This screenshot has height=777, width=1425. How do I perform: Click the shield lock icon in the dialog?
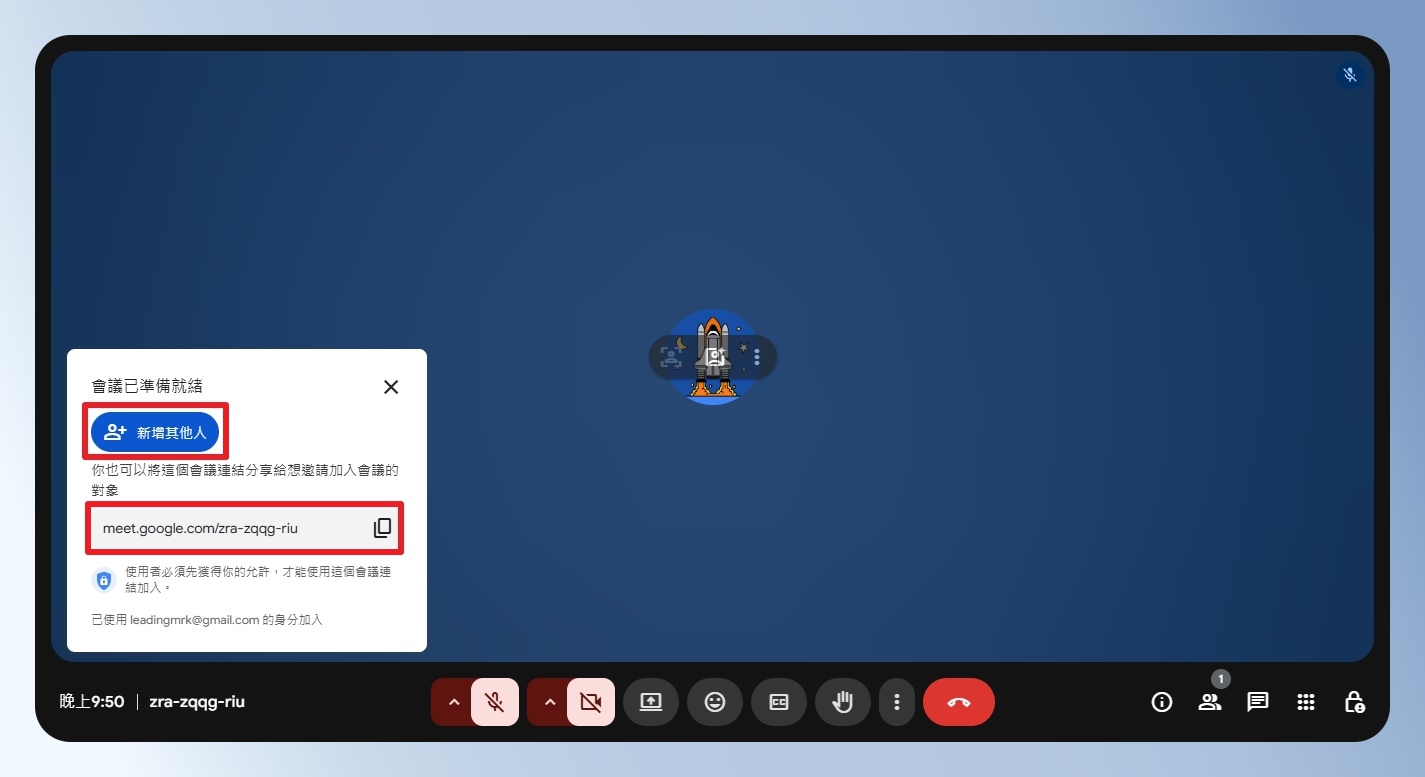(x=103, y=580)
